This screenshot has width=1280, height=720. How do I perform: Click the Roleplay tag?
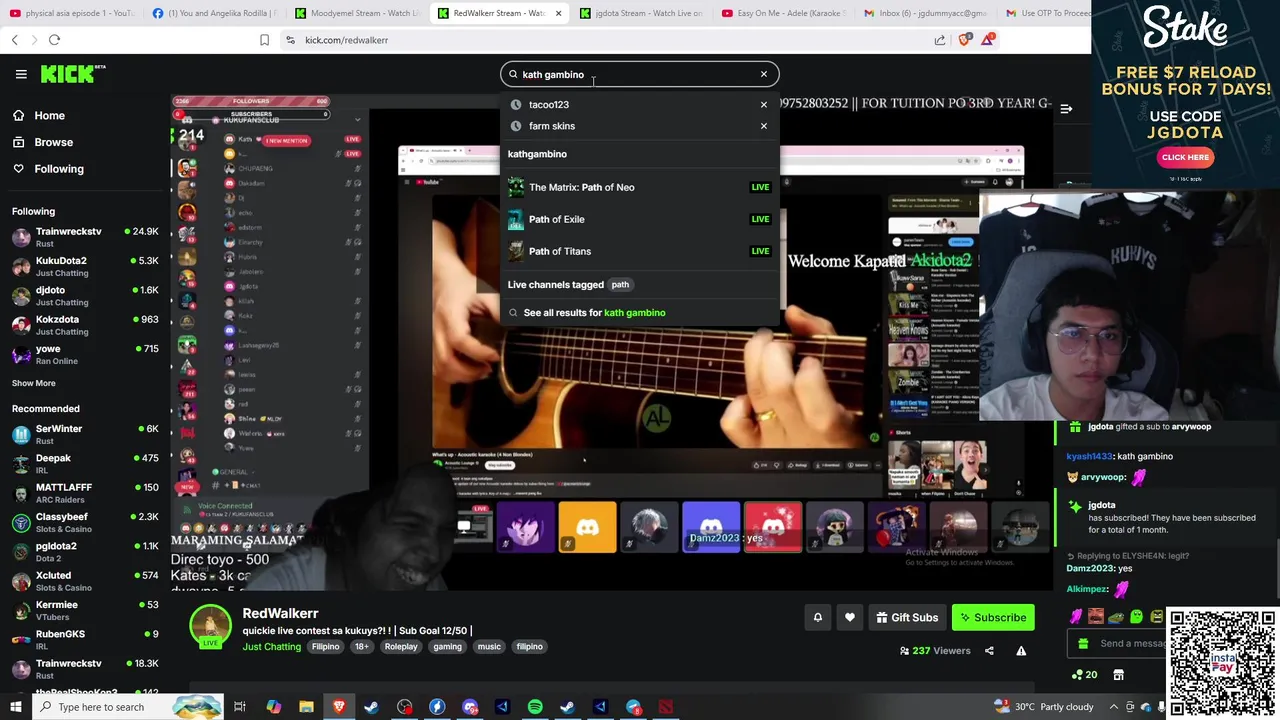401,647
